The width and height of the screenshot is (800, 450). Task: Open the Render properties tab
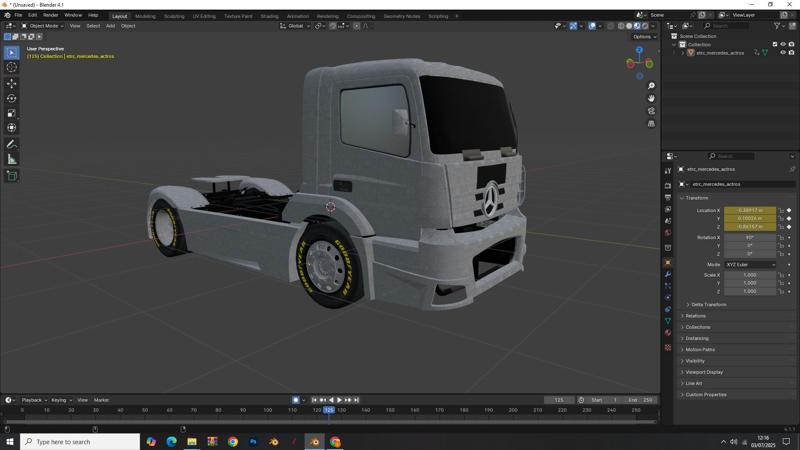coord(668,186)
